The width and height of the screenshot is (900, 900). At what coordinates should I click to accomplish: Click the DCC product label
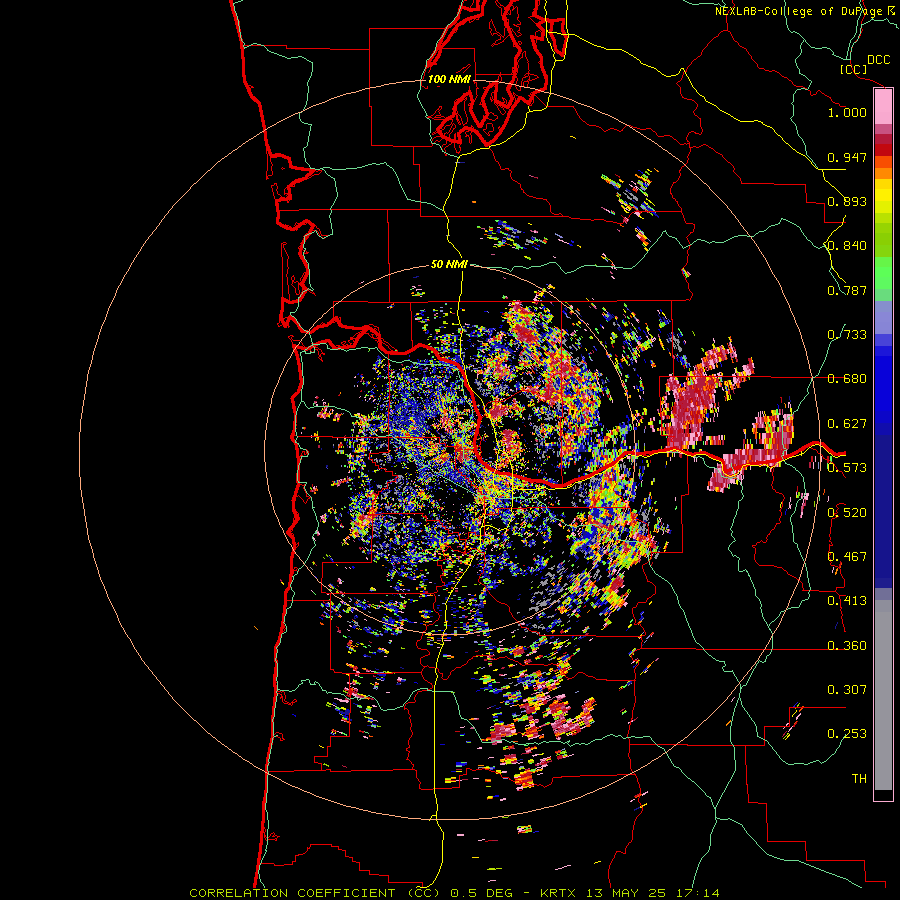(x=878, y=60)
